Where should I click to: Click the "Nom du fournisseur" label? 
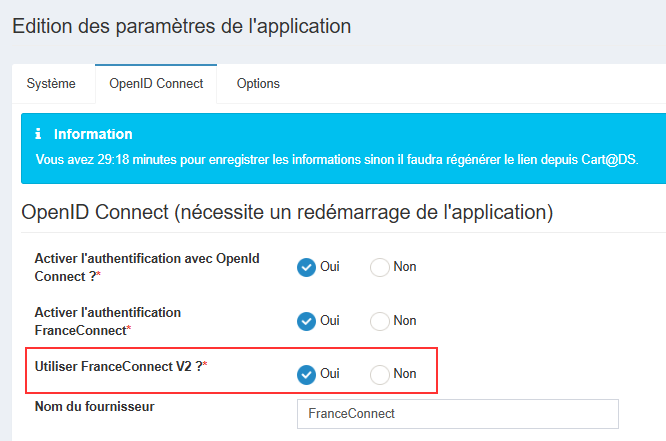click(x=93, y=407)
